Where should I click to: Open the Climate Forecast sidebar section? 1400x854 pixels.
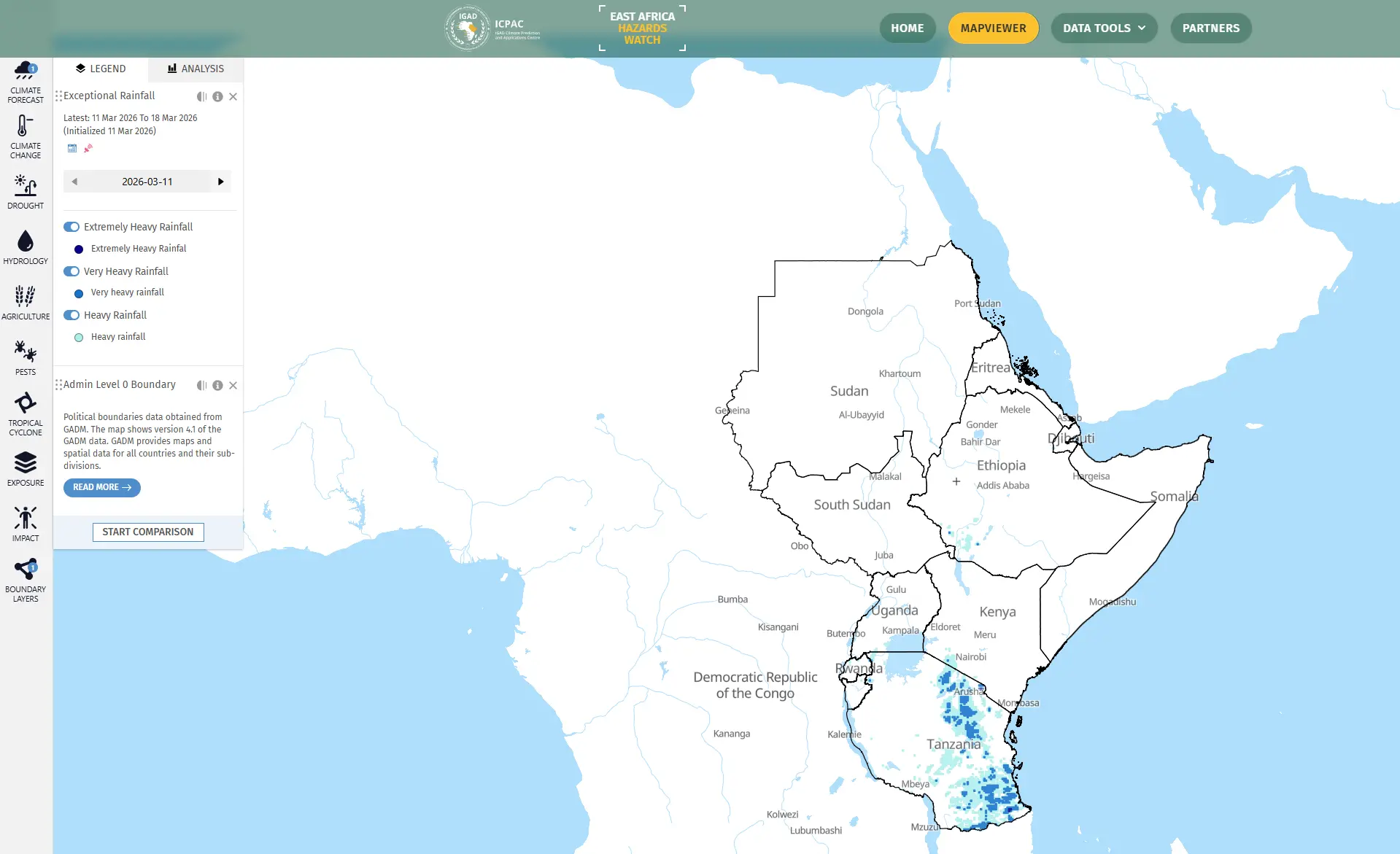(26, 81)
